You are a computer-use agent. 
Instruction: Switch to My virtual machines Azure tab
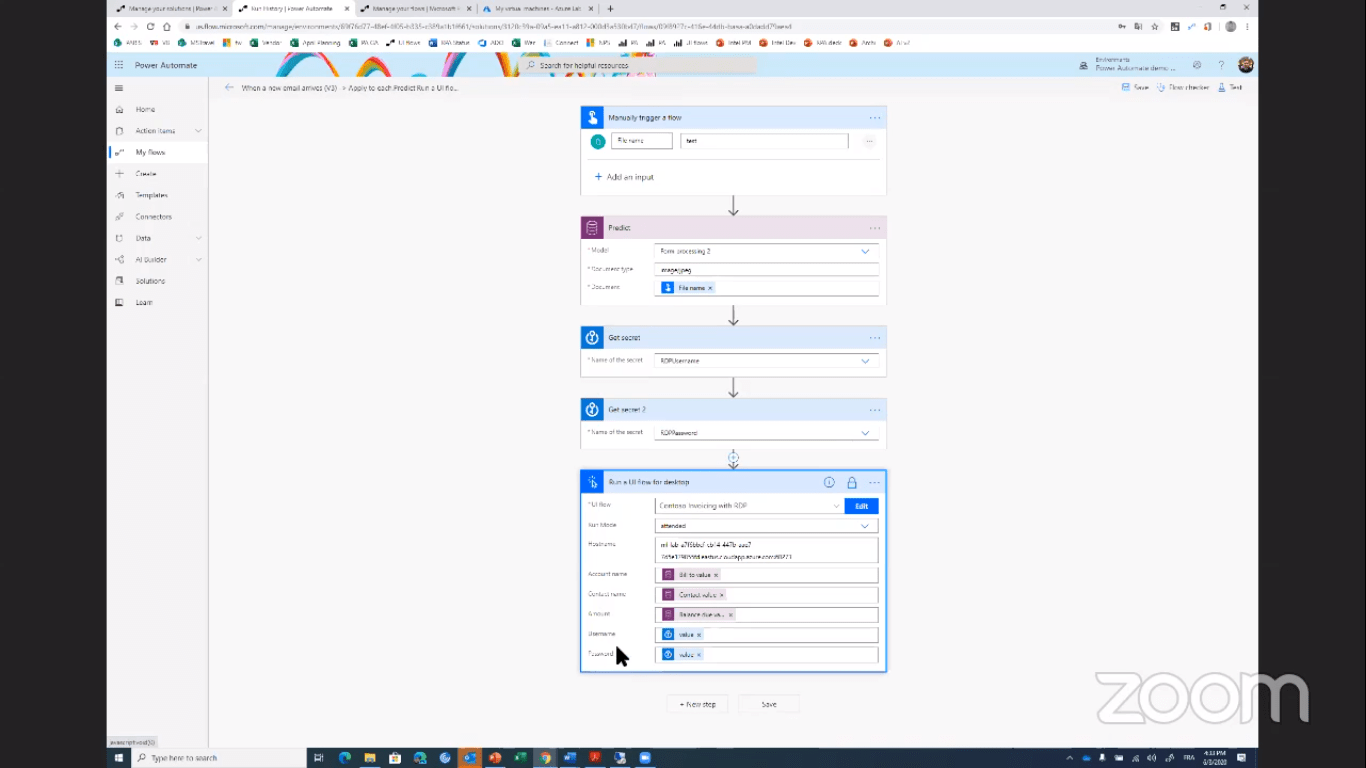pyautogui.click(x=536, y=8)
